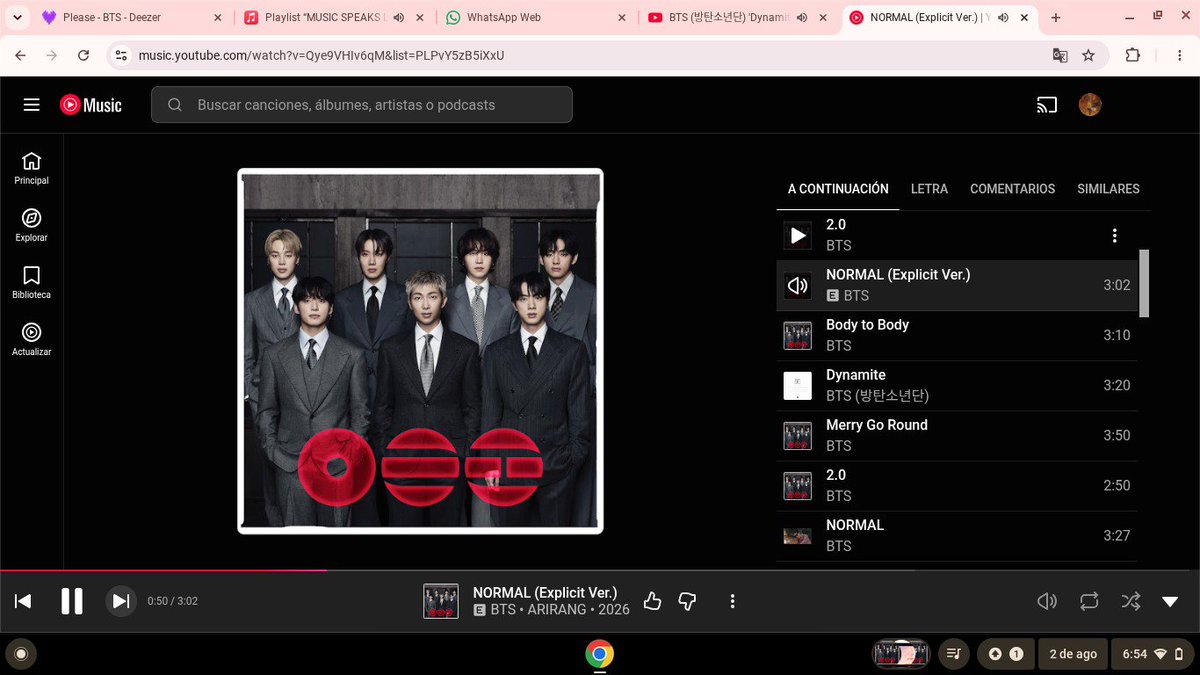The image size is (1200, 675).
Task: Click NORMAL (Explicit Ver.) queue row
Action: (957, 285)
